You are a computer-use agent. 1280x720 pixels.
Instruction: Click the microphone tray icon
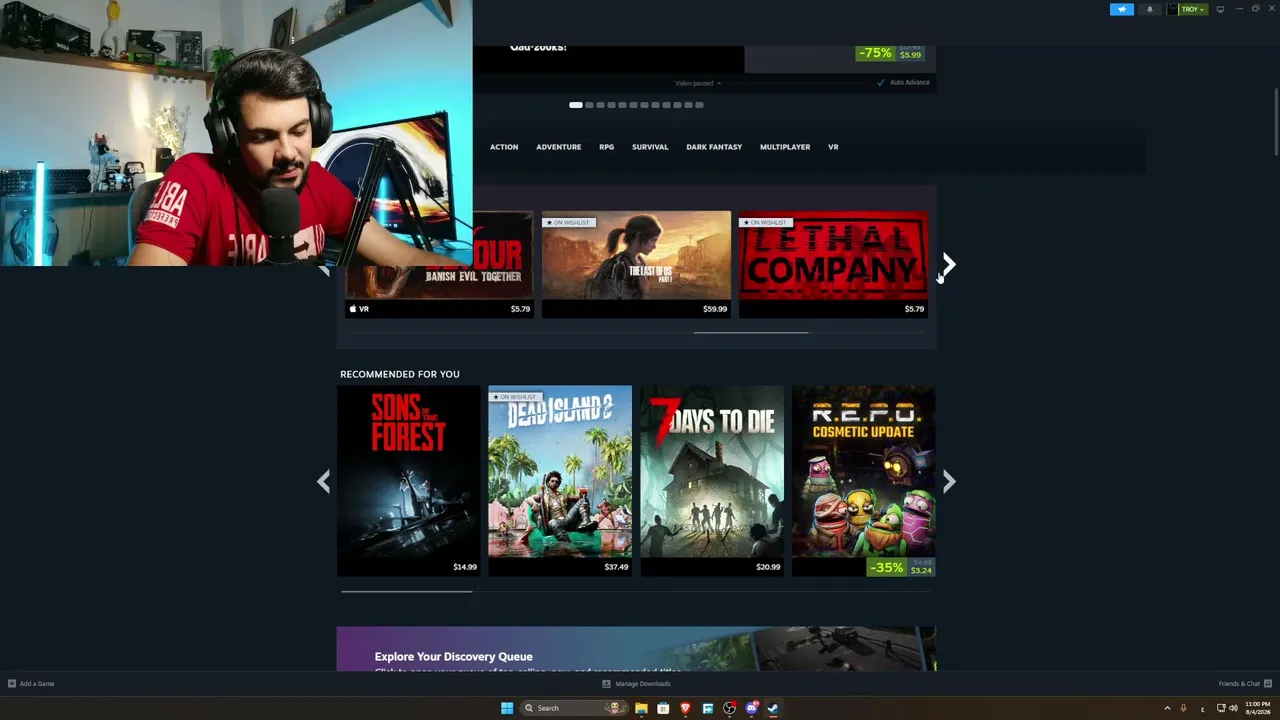click(1184, 708)
